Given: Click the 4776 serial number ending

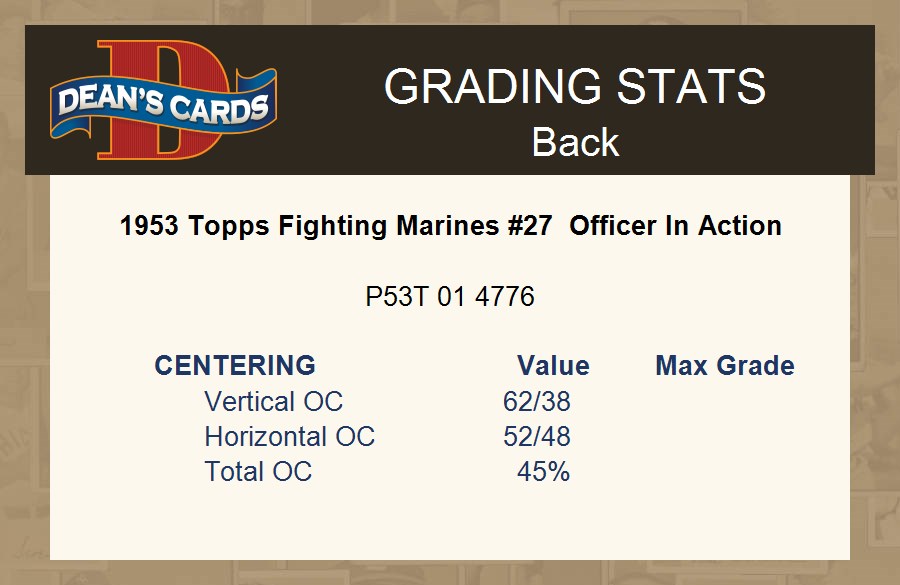Looking at the screenshot, I should 504,297.
